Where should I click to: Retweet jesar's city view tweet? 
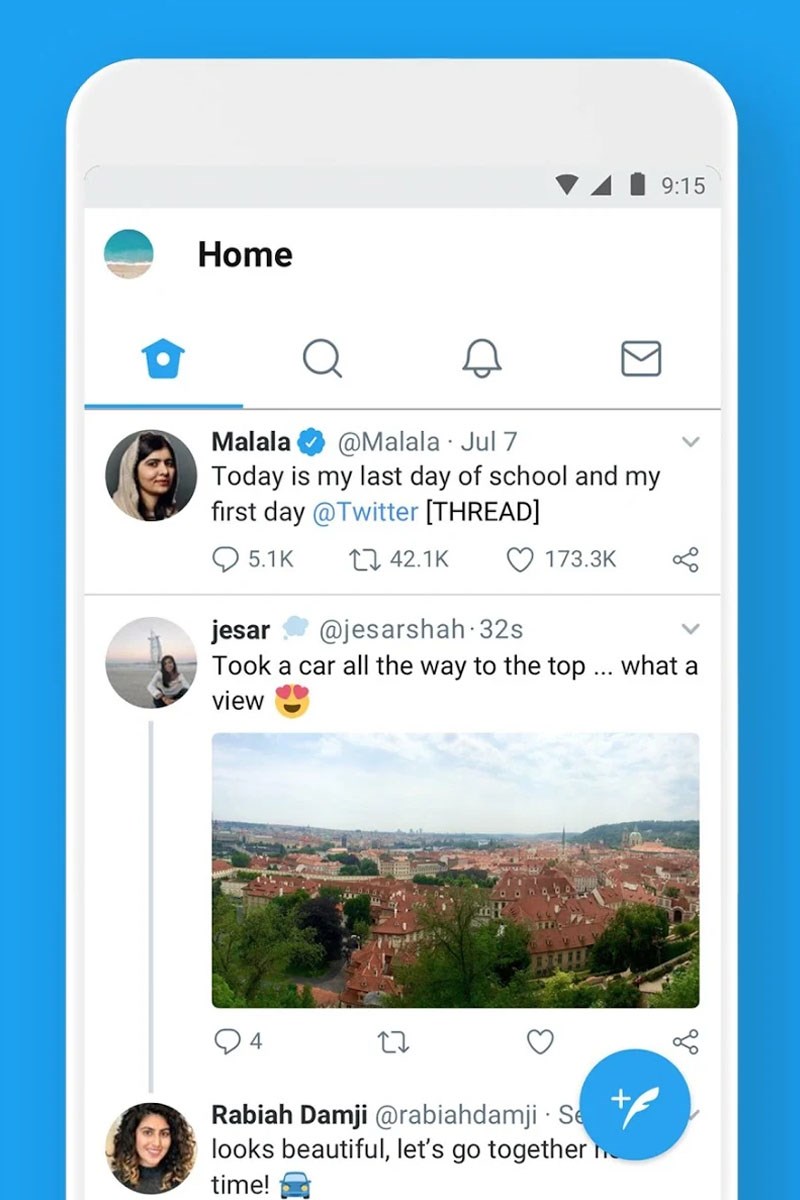[x=393, y=1042]
